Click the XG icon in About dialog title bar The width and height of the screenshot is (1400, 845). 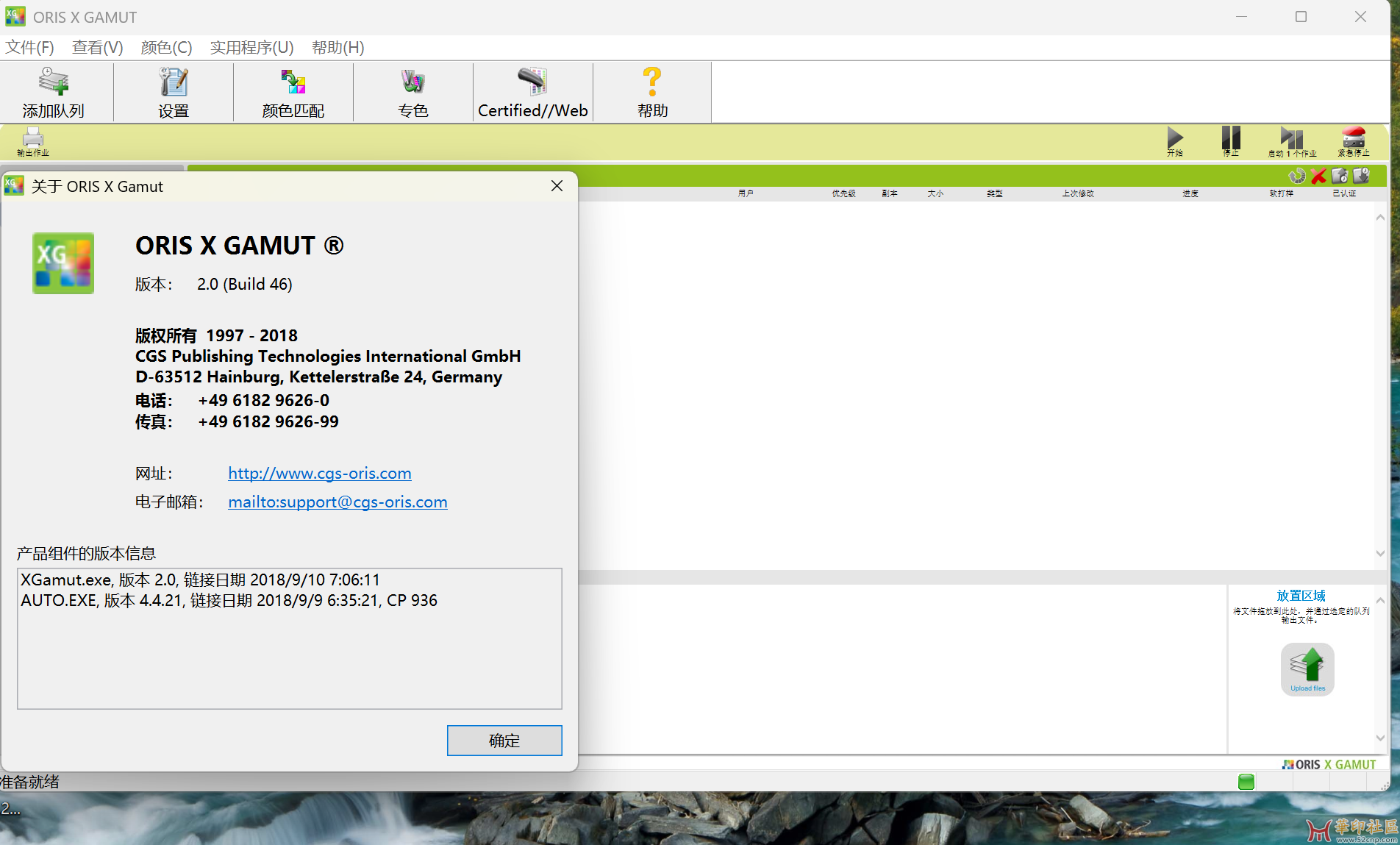click(14, 186)
